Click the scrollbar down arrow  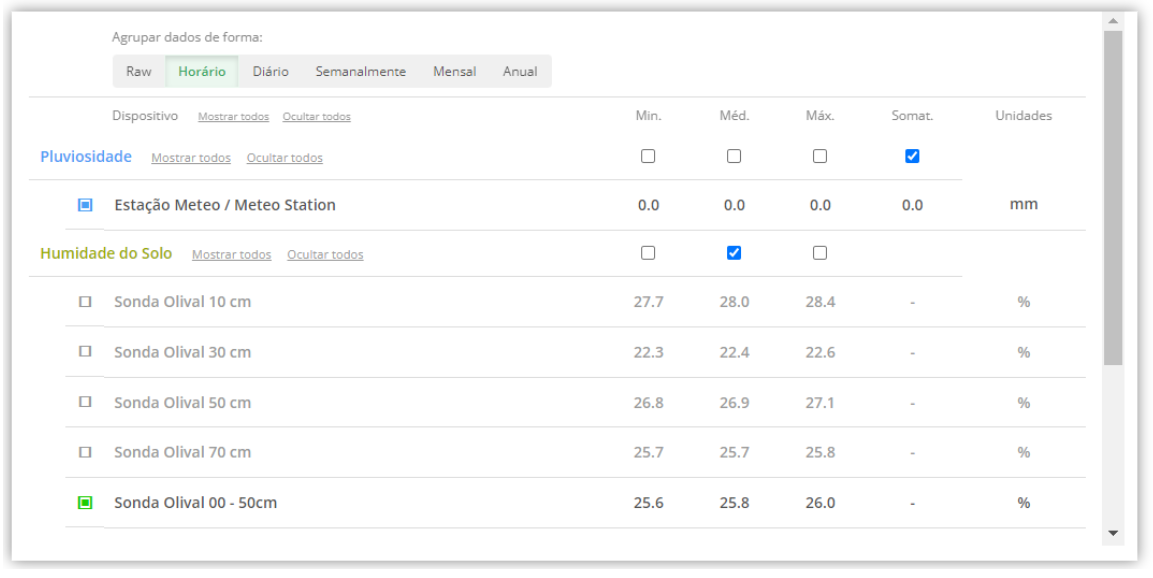point(1113,533)
